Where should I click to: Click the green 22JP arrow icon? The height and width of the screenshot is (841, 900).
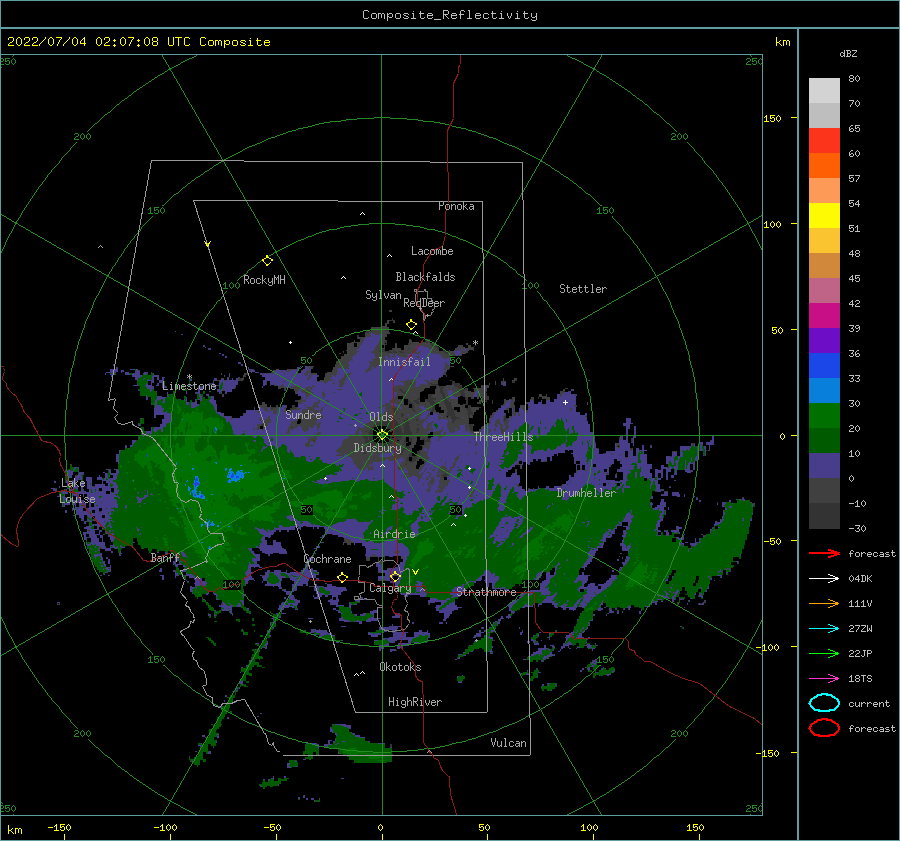(x=824, y=653)
